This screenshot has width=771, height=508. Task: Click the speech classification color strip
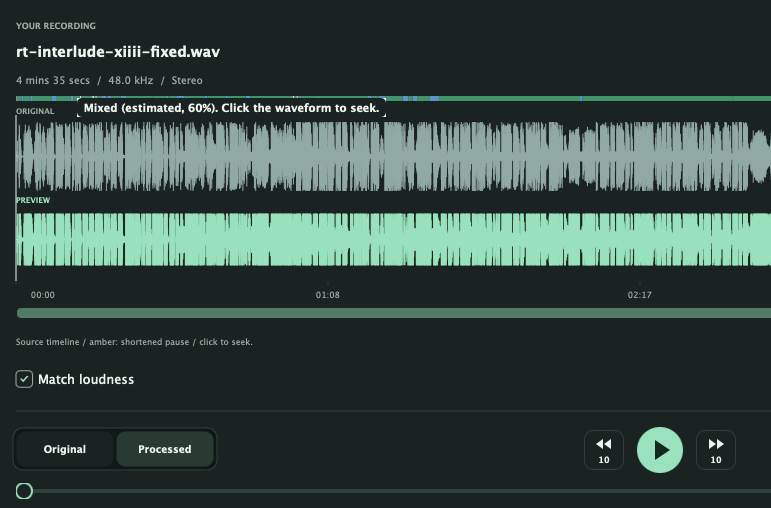(393, 98)
